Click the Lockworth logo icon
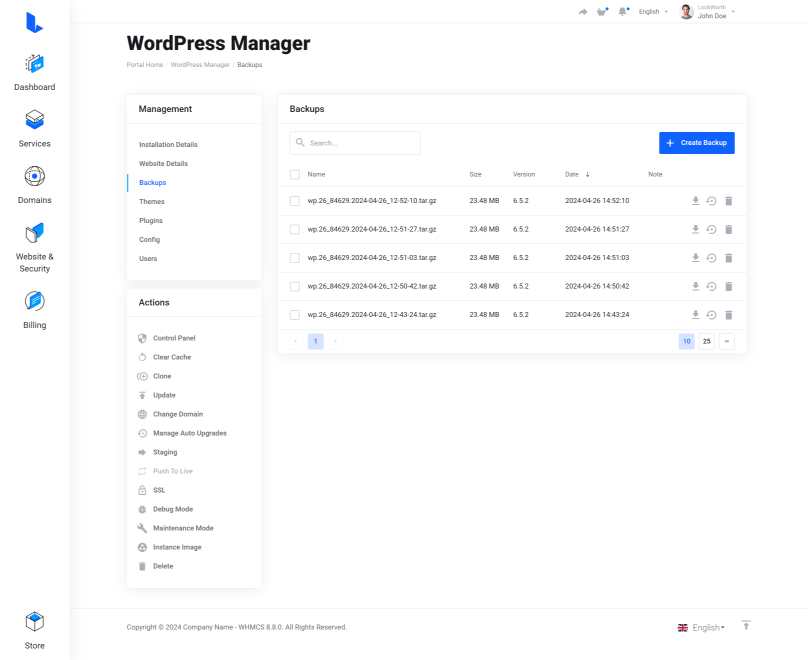The image size is (808, 660). pyautogui.click(x=34, y=23)
